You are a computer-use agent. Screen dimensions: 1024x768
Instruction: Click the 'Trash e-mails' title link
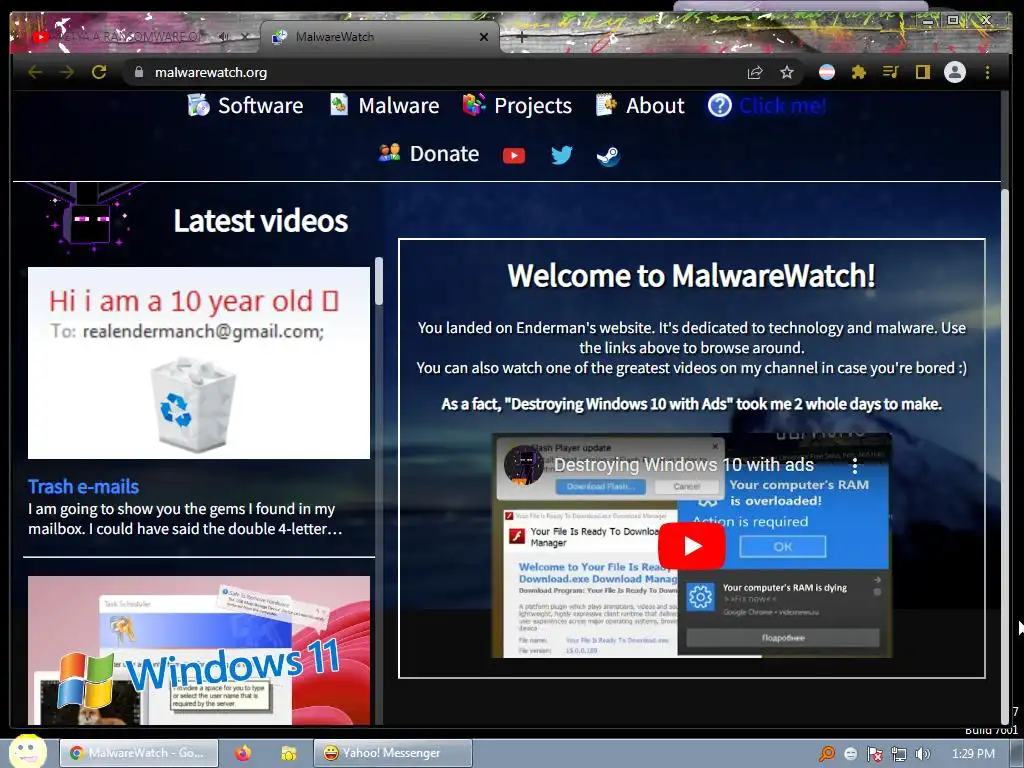pyautogui.click(x=84, y=487)
